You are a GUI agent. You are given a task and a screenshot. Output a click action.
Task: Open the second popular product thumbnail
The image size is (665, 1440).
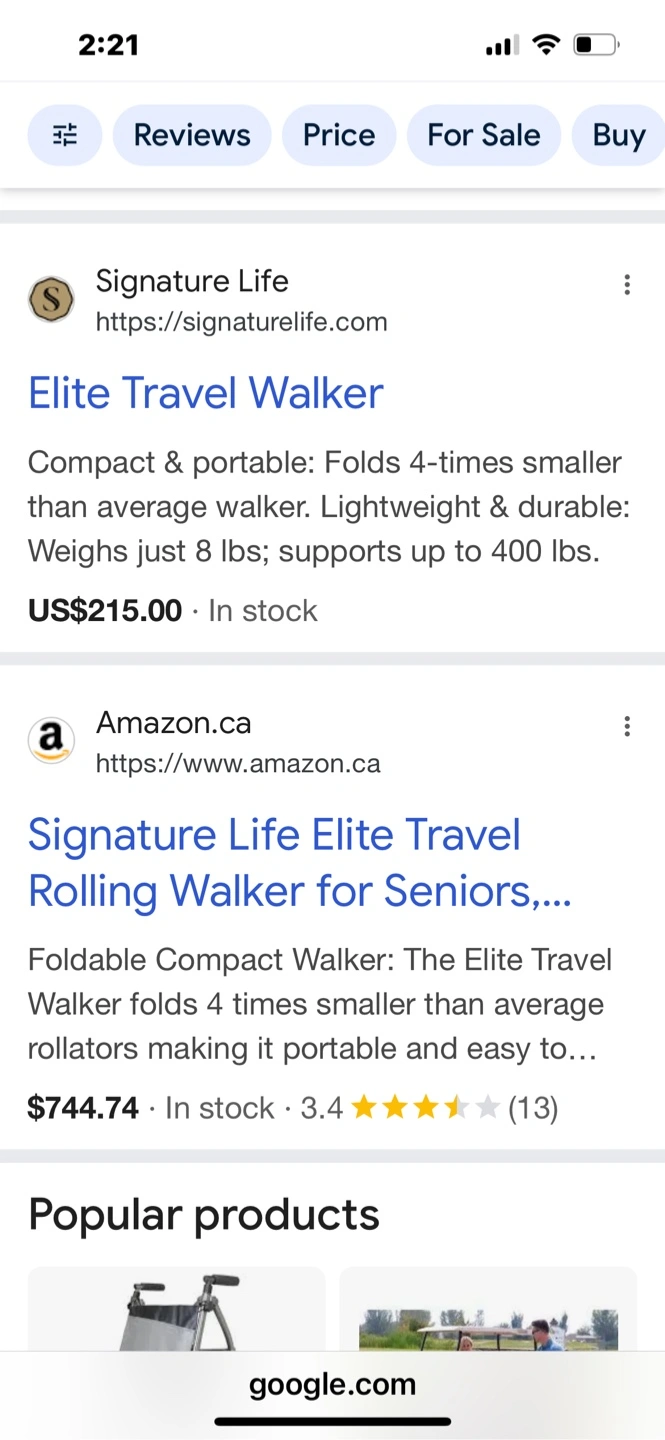click(488, 1310)
